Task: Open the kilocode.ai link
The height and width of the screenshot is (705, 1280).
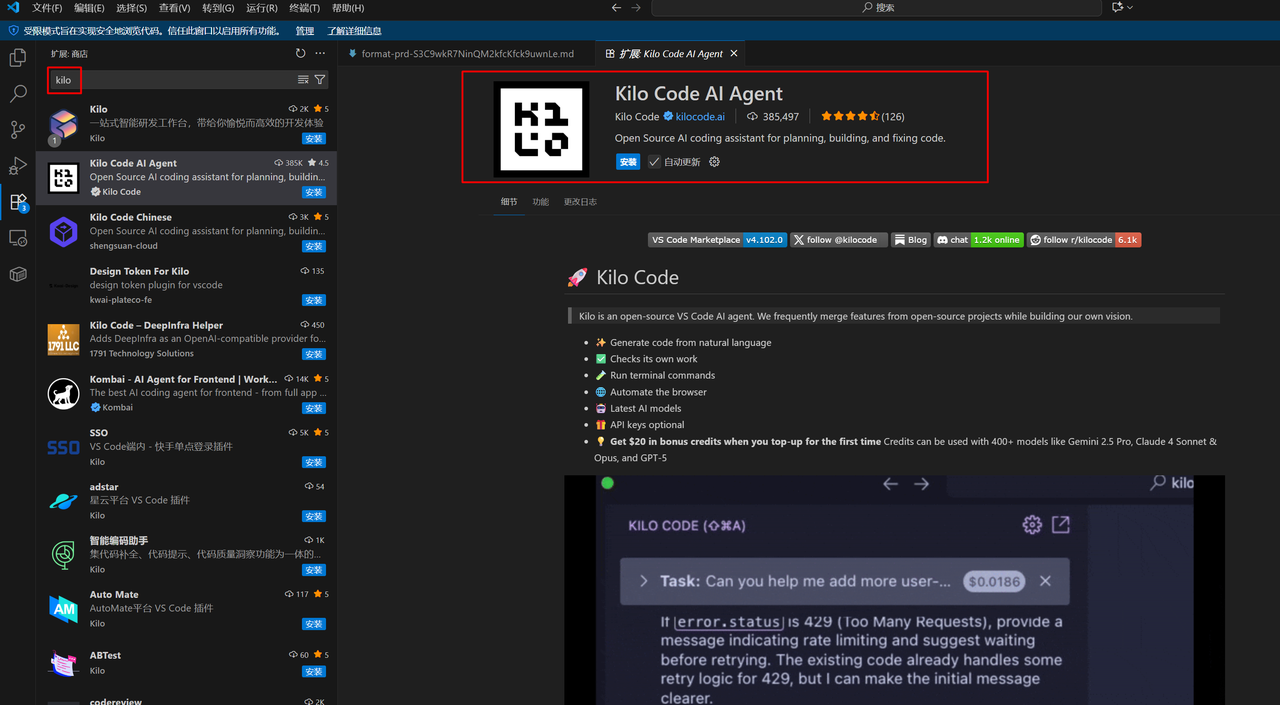Action: (x=702, y=116)
